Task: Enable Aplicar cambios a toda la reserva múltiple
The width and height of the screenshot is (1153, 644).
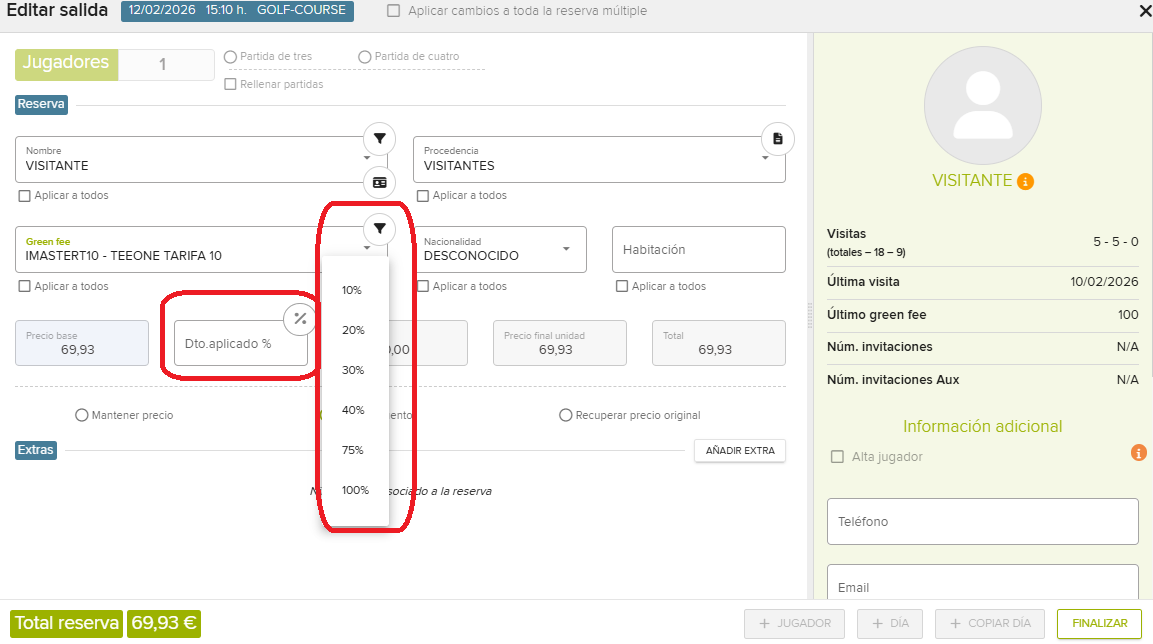Action: click(393, 11)
